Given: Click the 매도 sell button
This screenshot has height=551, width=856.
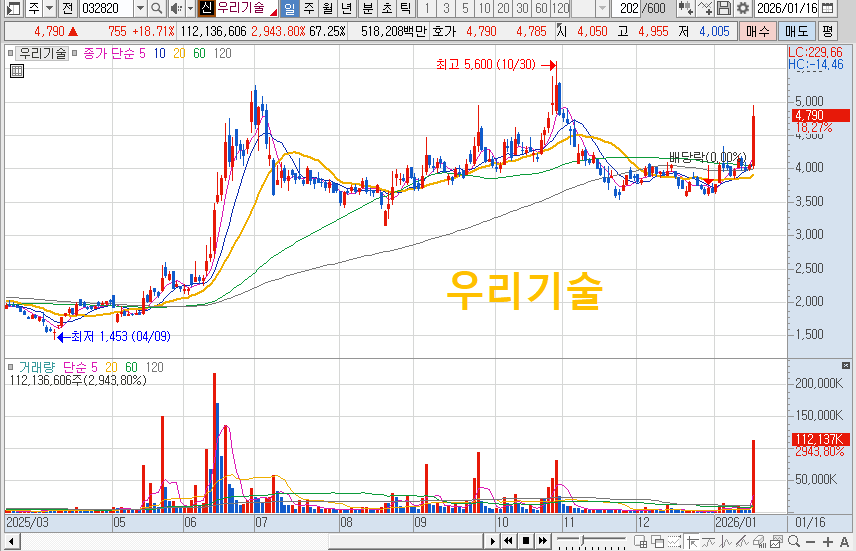Looking at the screenshot, I should (796, 31).
